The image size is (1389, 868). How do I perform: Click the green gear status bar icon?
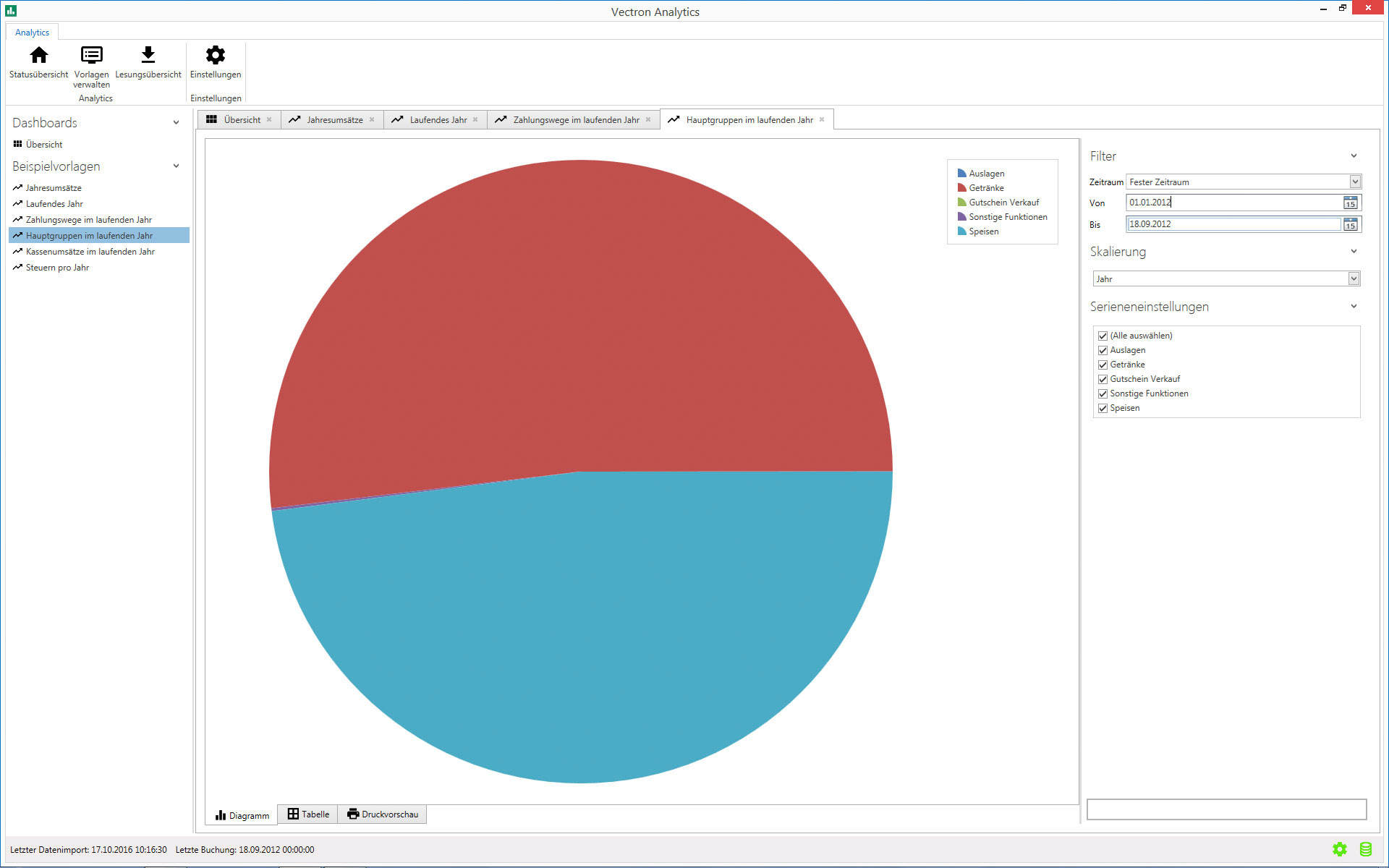pyautogui.click(x=1339, y=849)
